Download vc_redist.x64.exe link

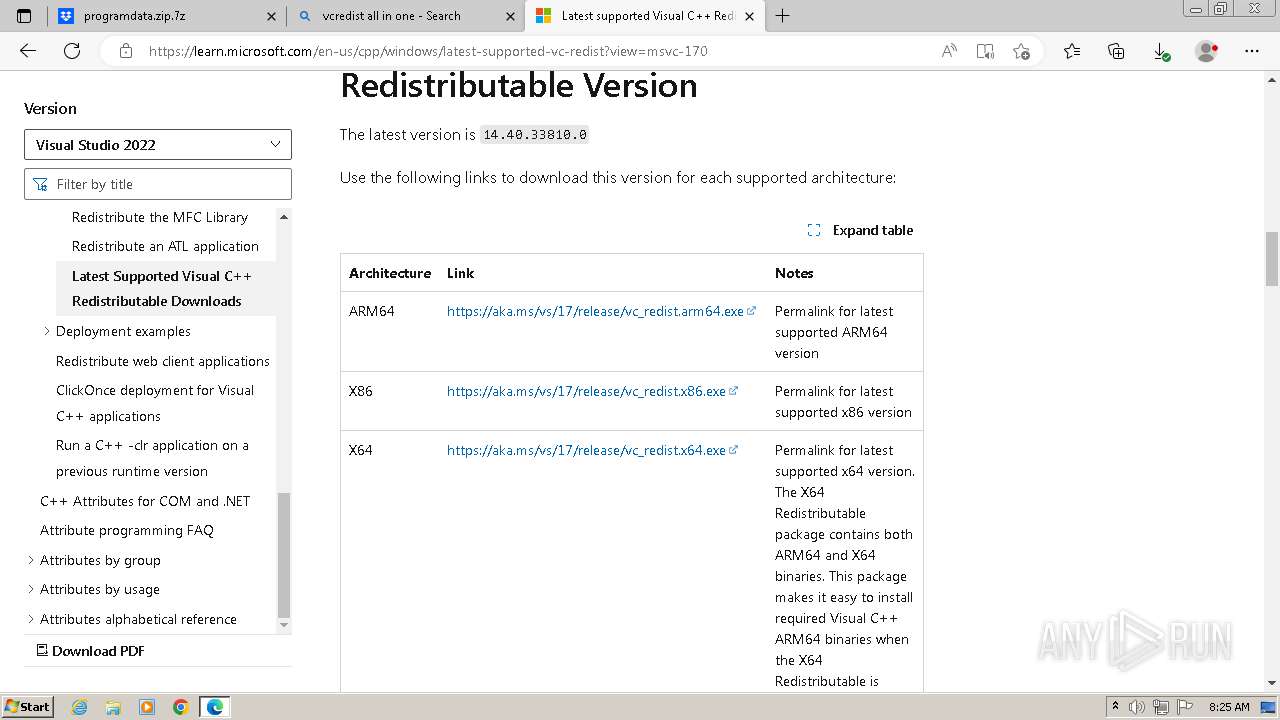pos(592,450)
